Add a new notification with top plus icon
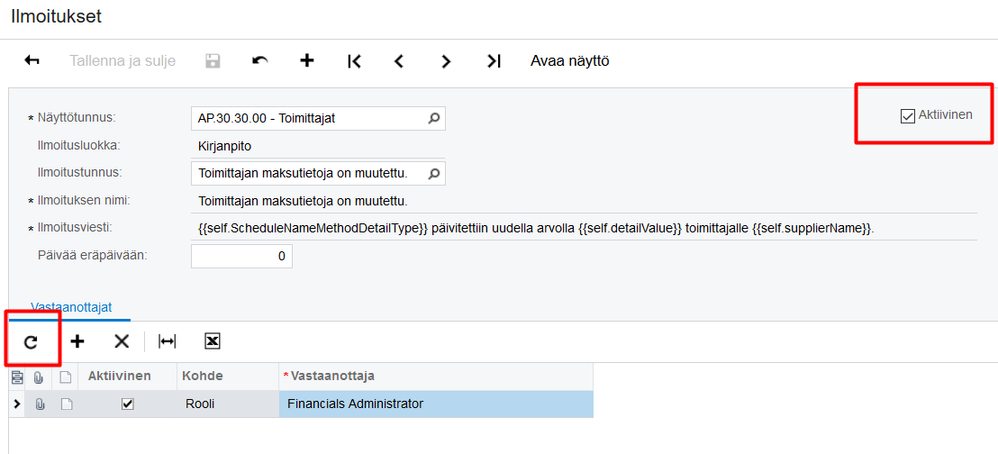 tap(307, 60)
